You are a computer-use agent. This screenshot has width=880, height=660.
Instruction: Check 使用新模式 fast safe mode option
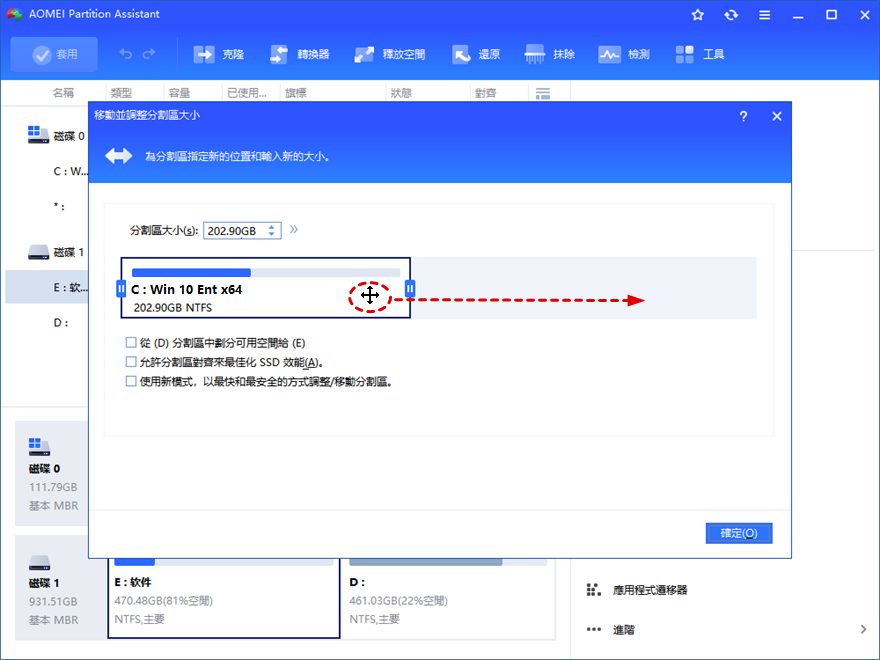(x=131, y=382)
